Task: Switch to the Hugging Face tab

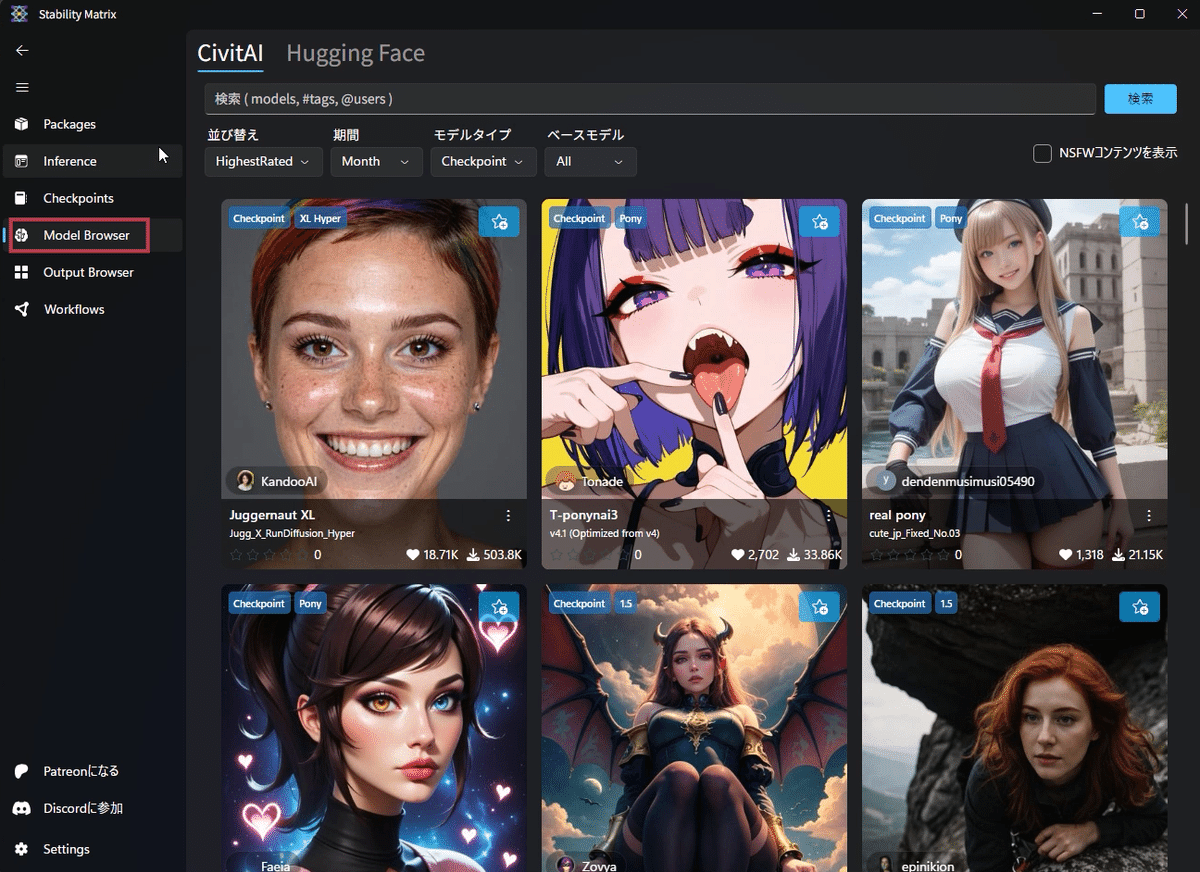Action: tap(356, 53)
